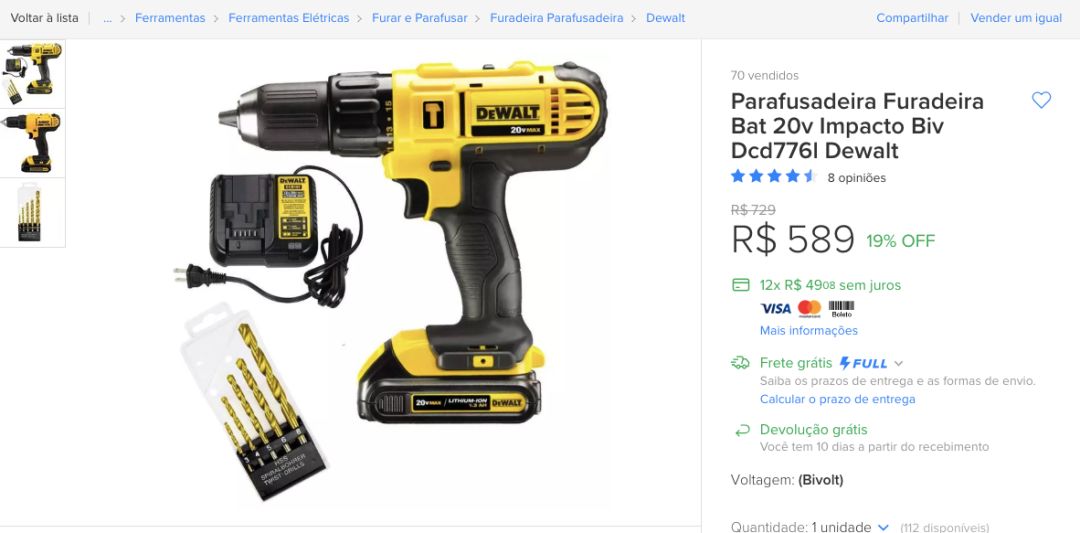Select second drill-only thumbnail

point(32,143)
